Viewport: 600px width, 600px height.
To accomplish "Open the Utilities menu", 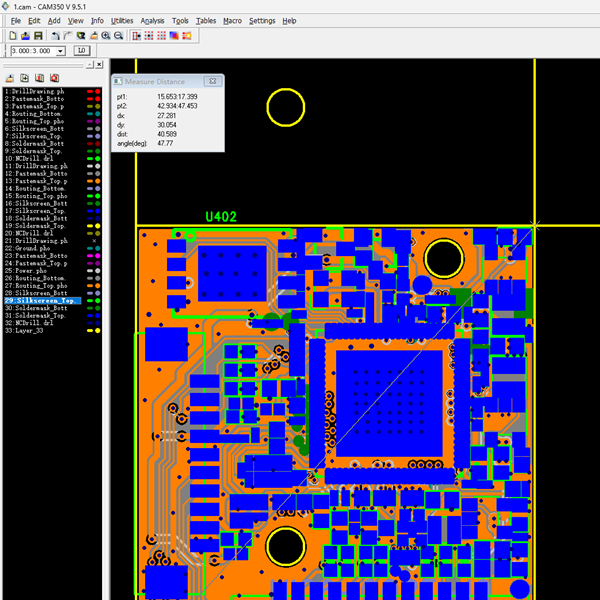I will tap(122, 20).
